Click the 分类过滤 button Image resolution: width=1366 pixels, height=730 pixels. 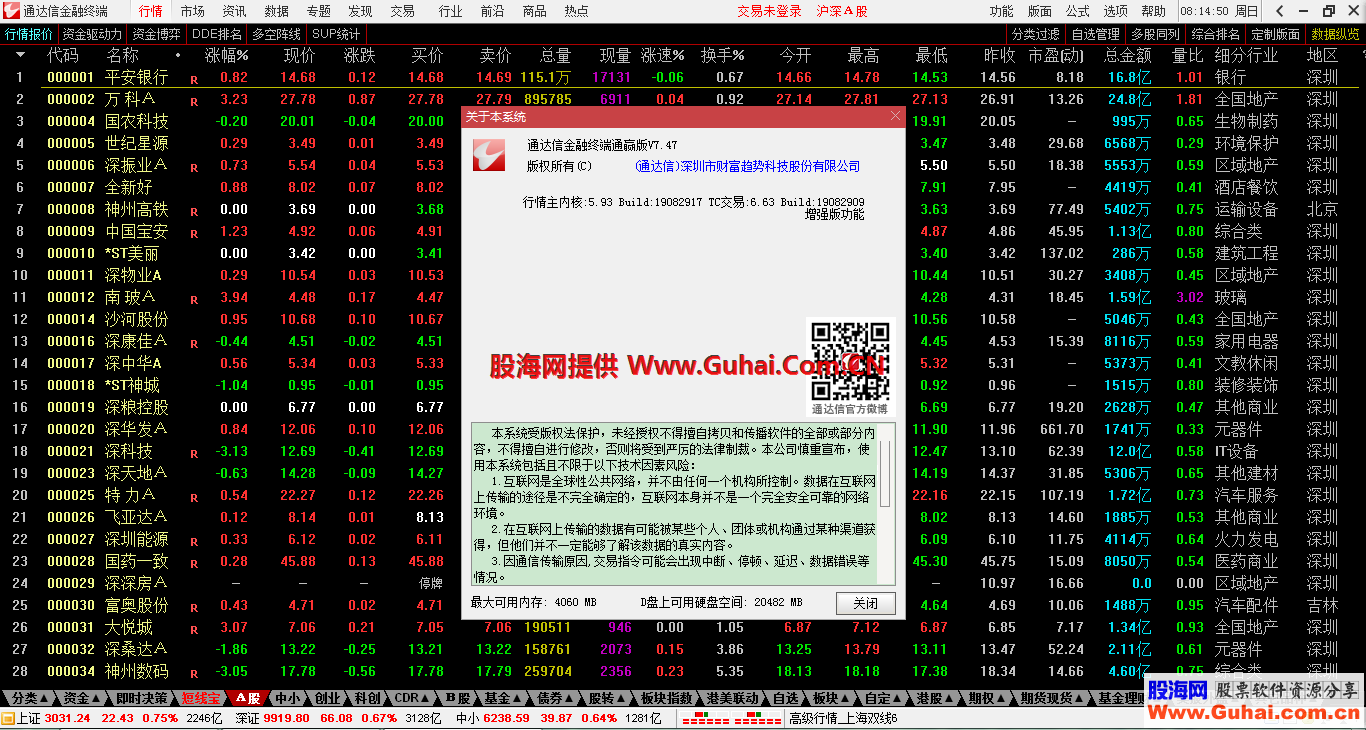1036,34
